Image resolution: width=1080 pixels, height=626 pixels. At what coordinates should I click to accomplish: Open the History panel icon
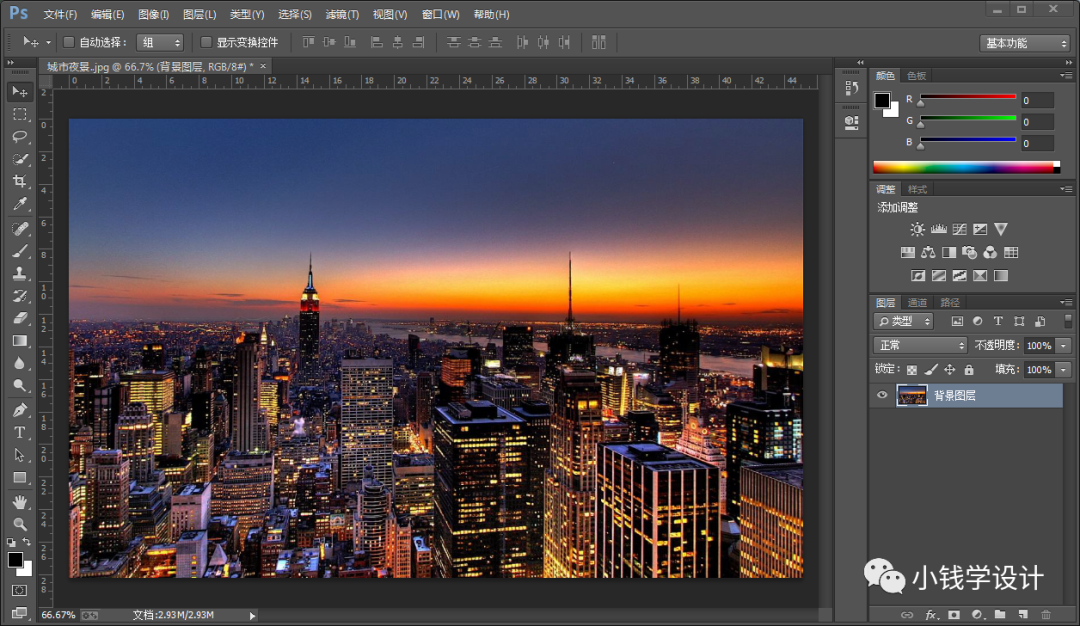(852, 88)
